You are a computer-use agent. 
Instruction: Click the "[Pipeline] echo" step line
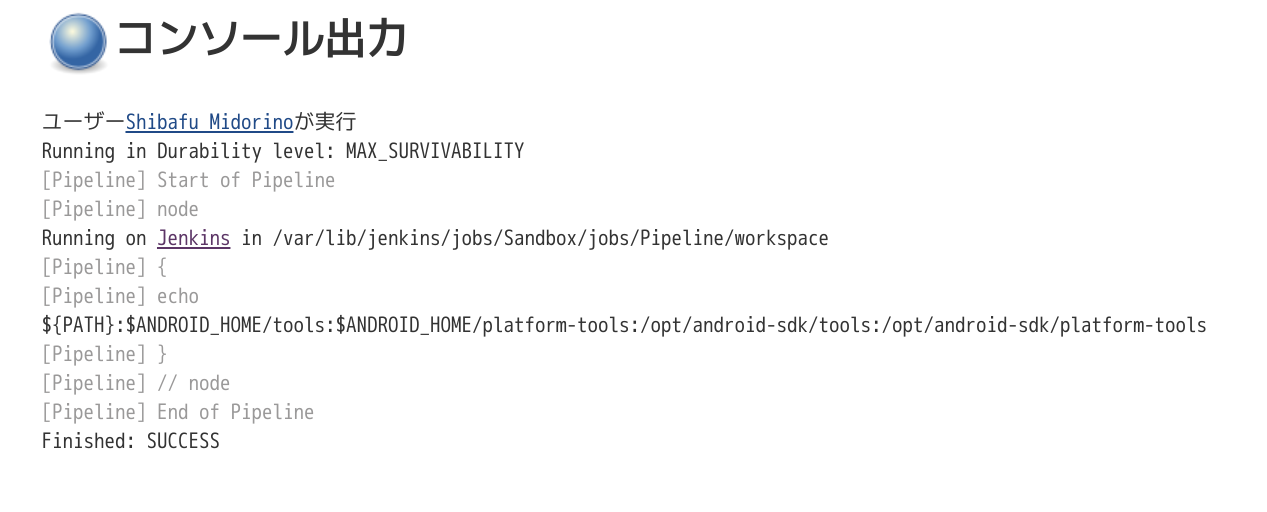tap(120, 296)
